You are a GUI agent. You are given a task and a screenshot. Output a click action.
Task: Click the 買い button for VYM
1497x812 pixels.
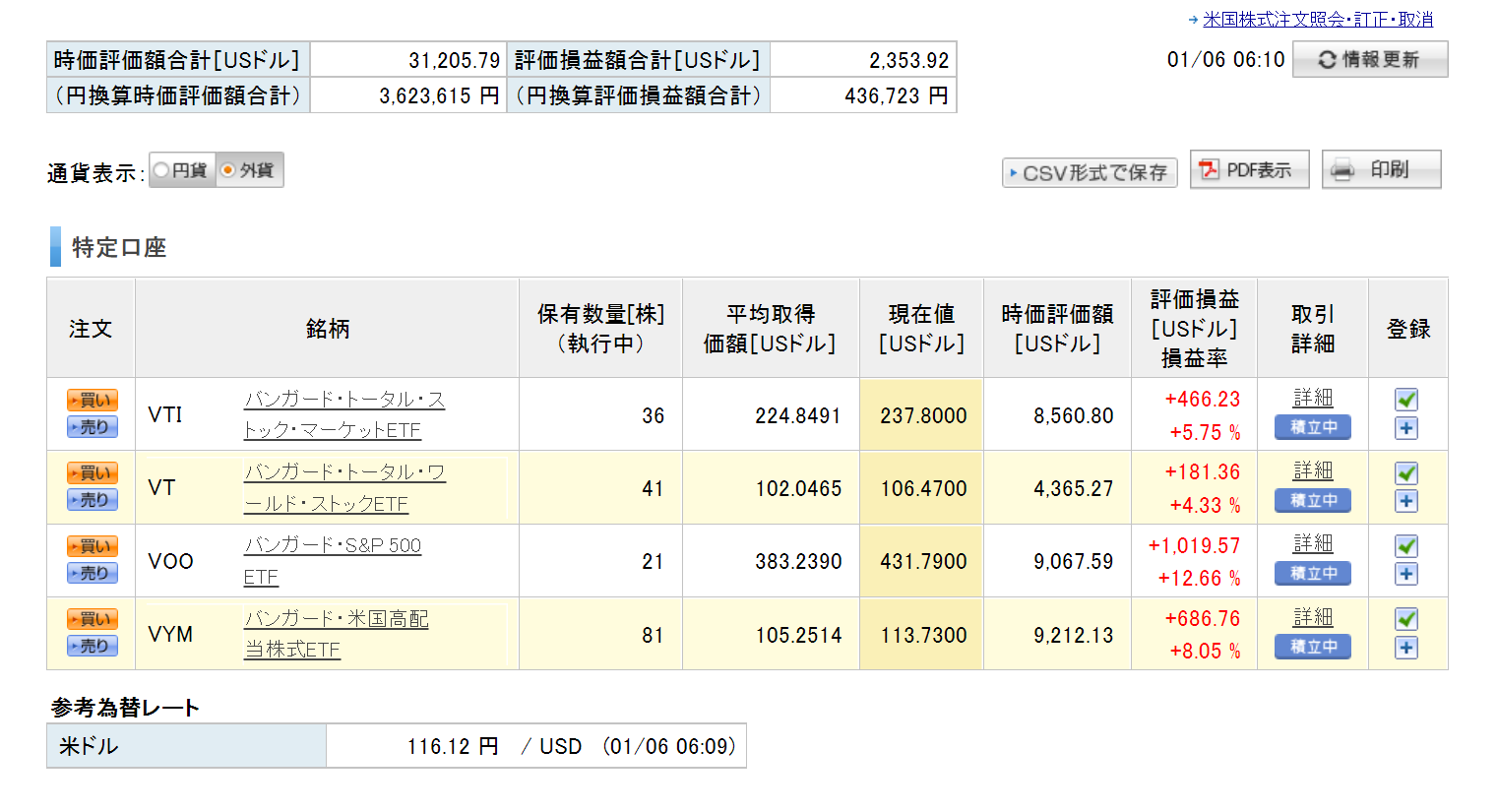(93, 619)
